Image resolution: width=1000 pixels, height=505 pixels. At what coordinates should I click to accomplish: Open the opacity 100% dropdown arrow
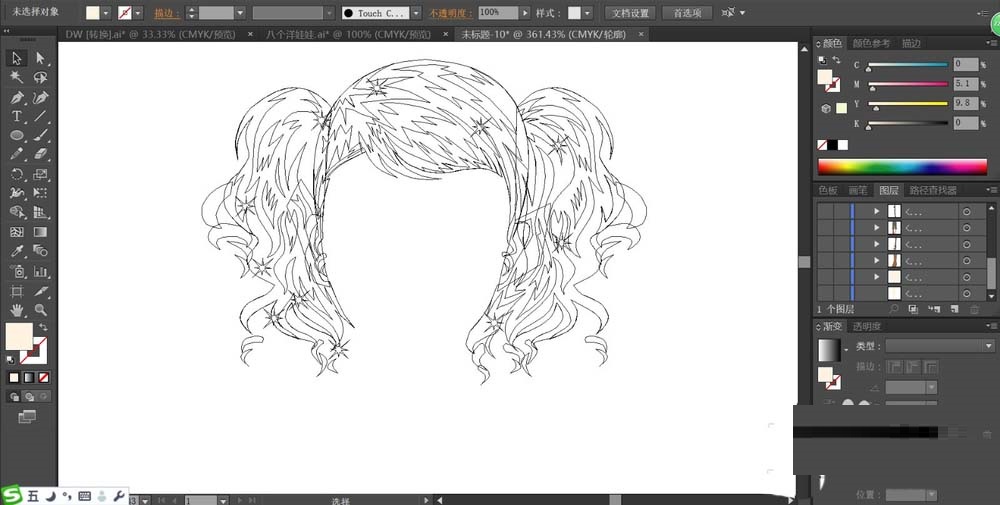point(524,13)
